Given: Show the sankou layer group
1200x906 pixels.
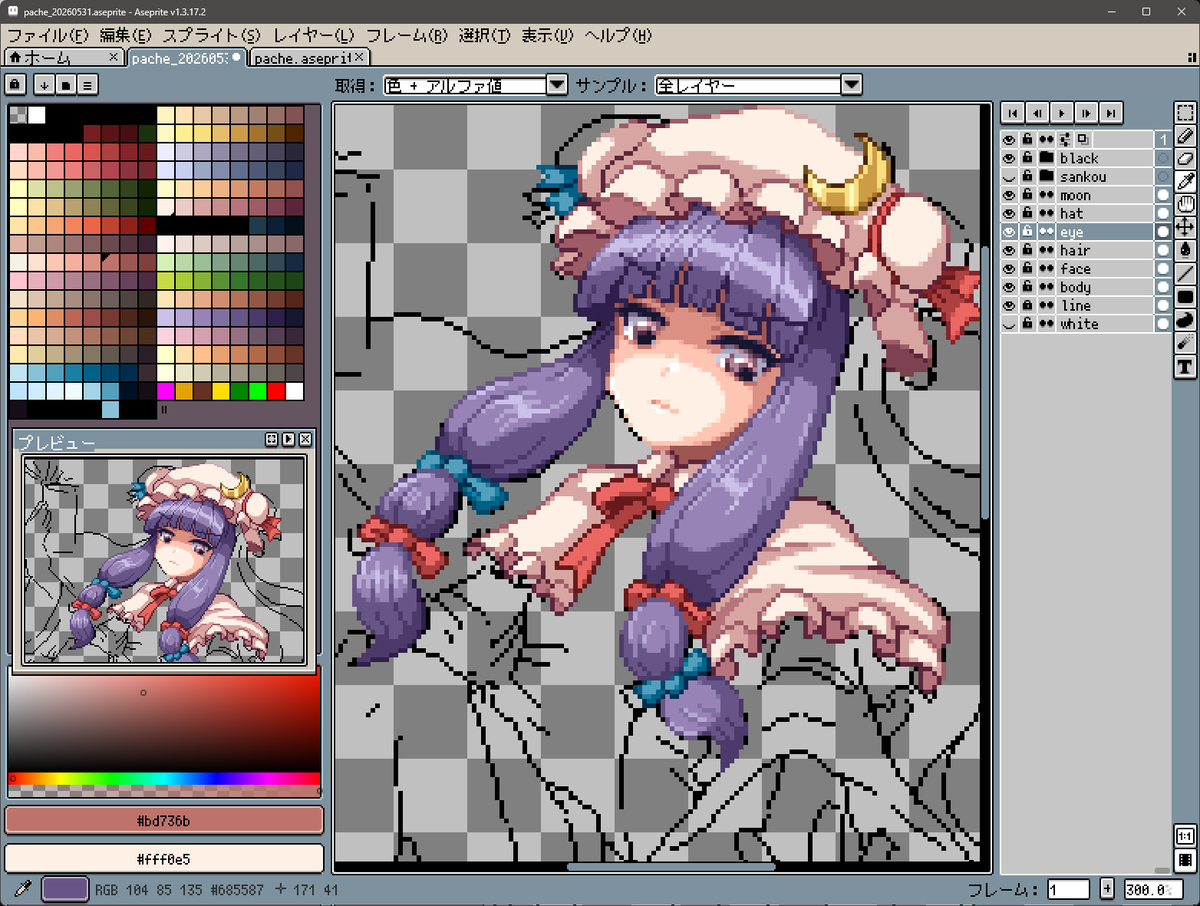Looking at the screenshot, I should pos(1009,177).
